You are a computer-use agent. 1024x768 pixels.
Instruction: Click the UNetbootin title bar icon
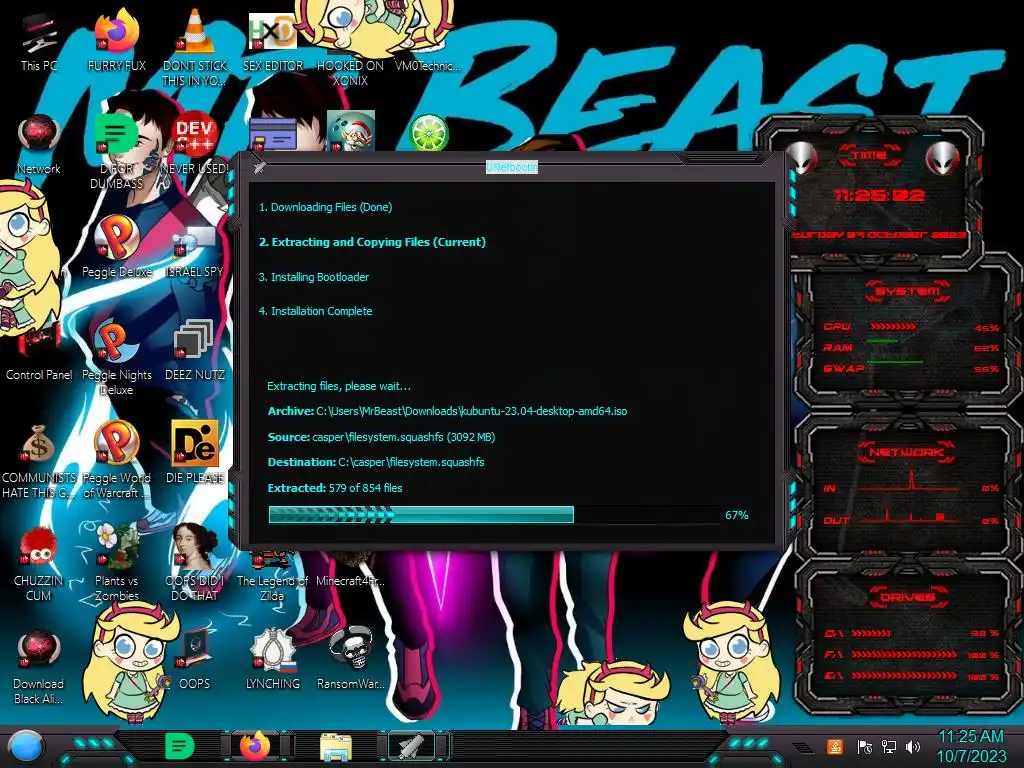click(x=260, y=167)
